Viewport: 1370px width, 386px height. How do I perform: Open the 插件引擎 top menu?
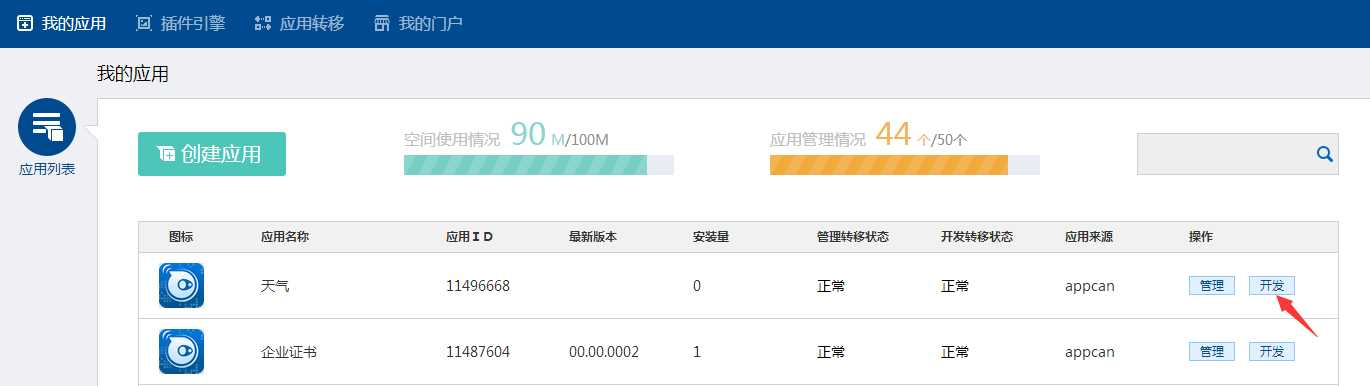tap(180, 23)
